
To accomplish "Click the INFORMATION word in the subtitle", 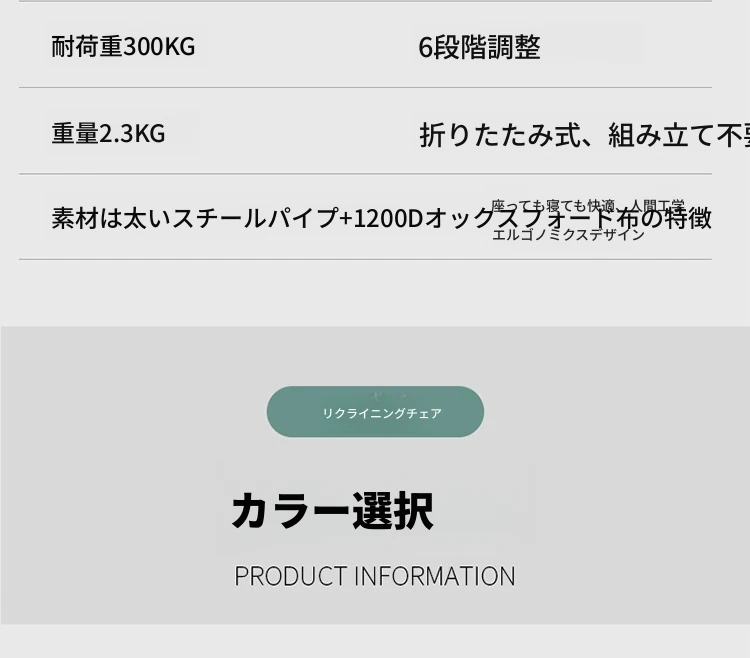I will click(x=435, y=576).
